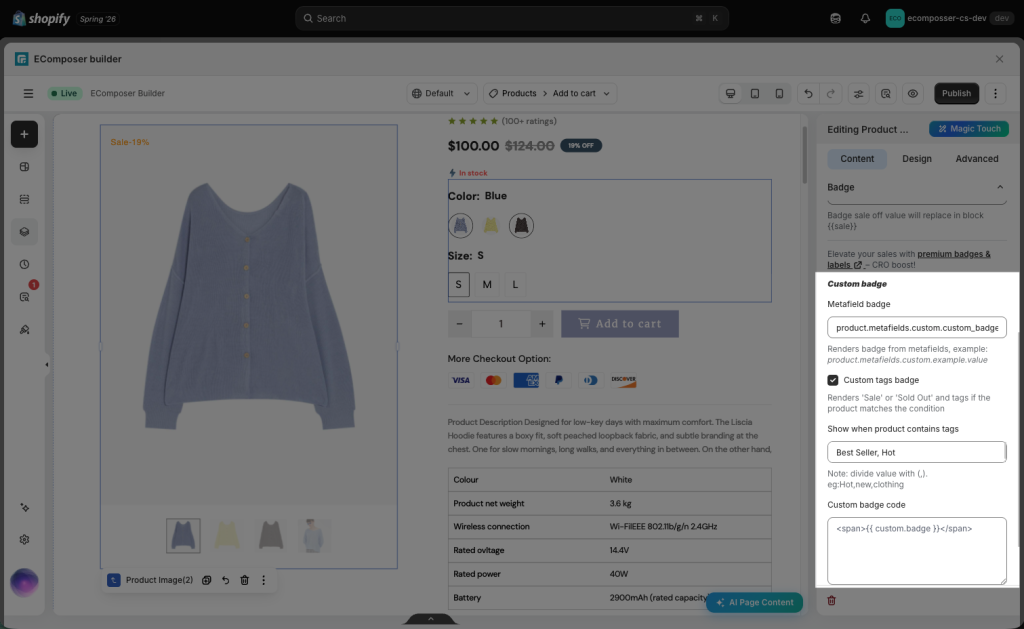The width and height of the screenshot is (1024, 629).
Task: Increase quantity with plus button
Action: (542, 324)
